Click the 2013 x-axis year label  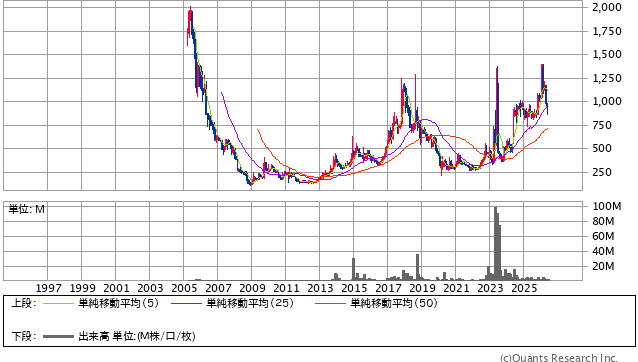click(320, 288)
